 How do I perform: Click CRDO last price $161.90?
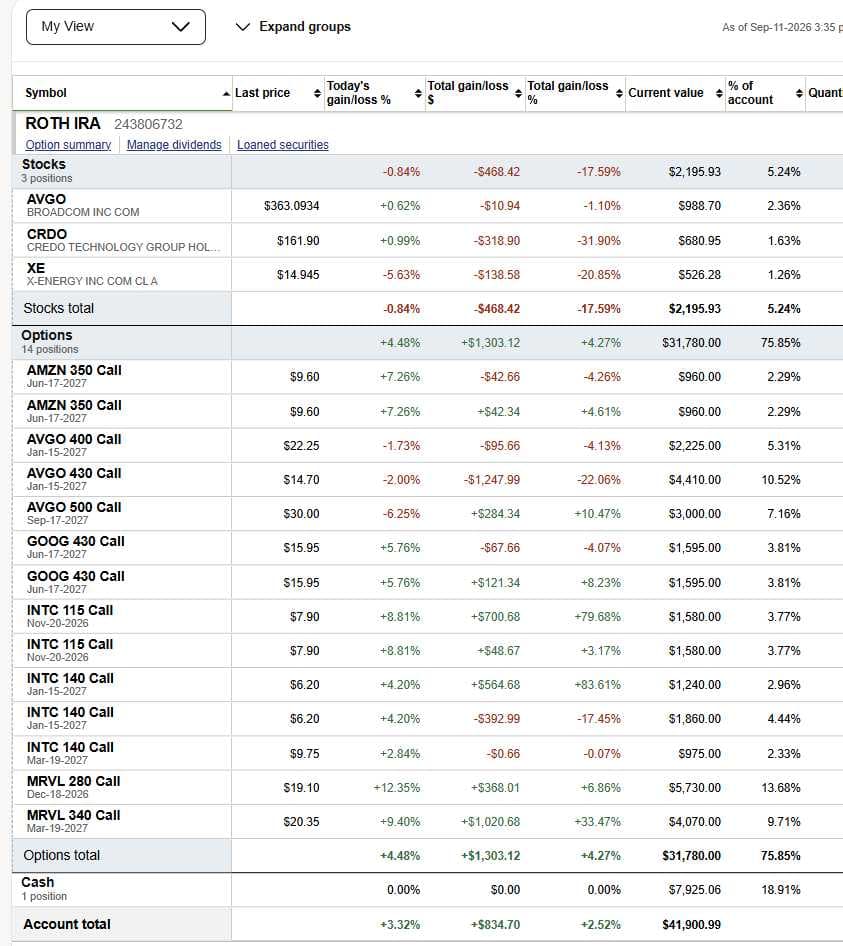tap(298, 241)
